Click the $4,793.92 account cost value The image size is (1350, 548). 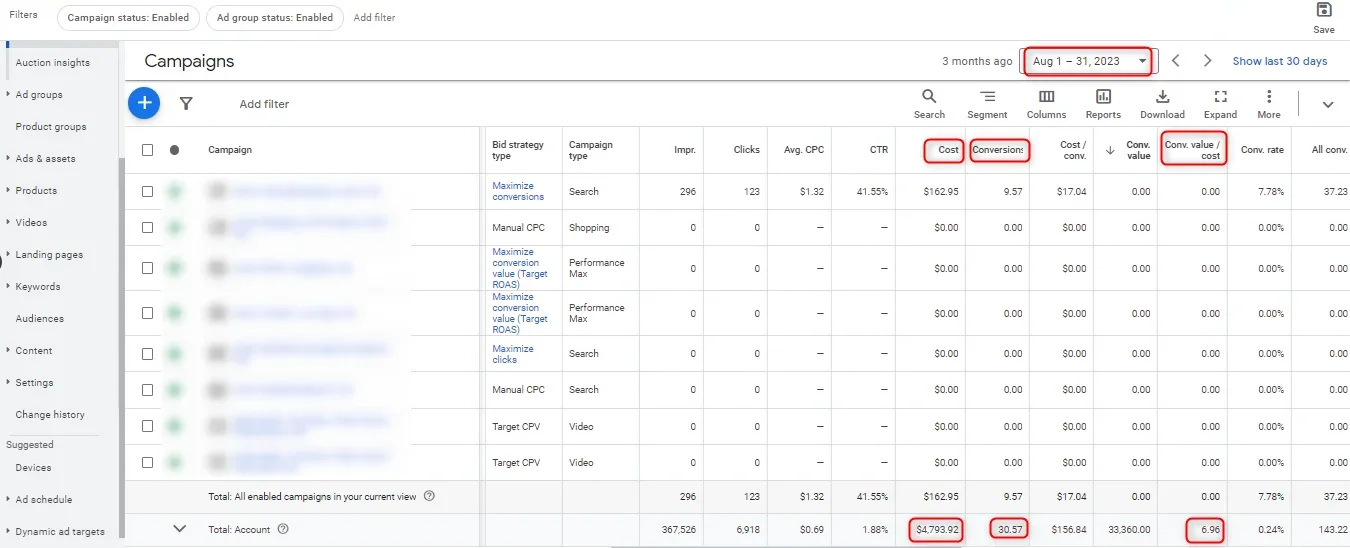point(936,529)
